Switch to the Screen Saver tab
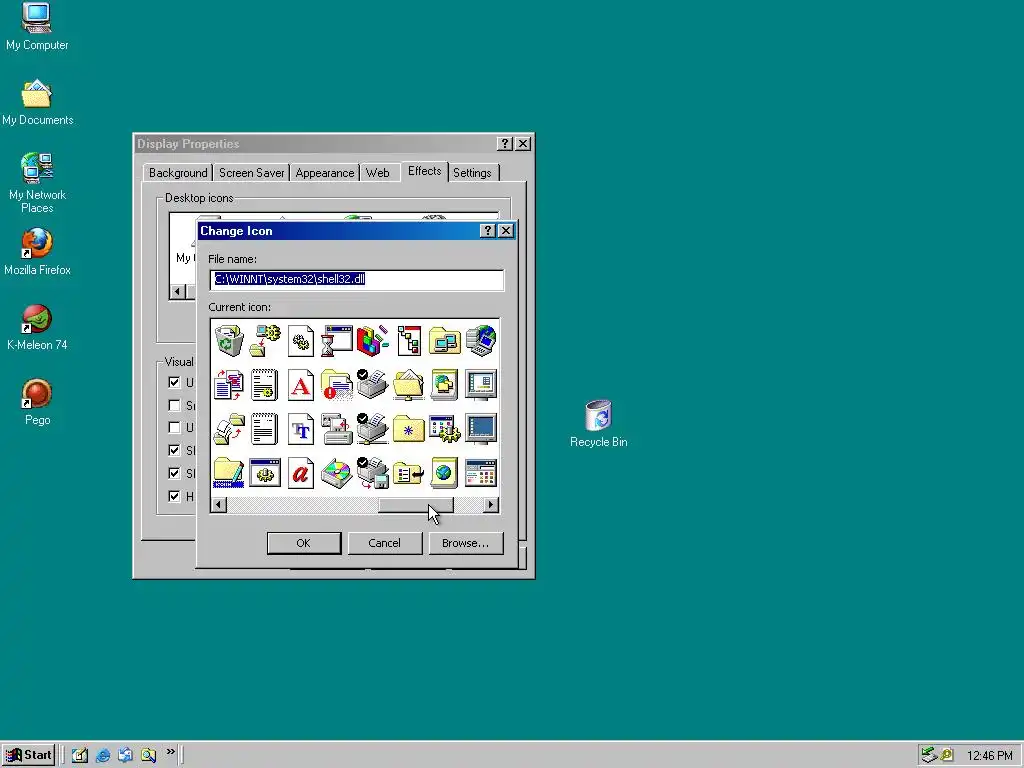This screenshot has height=768, width=1024. (251, 172)
